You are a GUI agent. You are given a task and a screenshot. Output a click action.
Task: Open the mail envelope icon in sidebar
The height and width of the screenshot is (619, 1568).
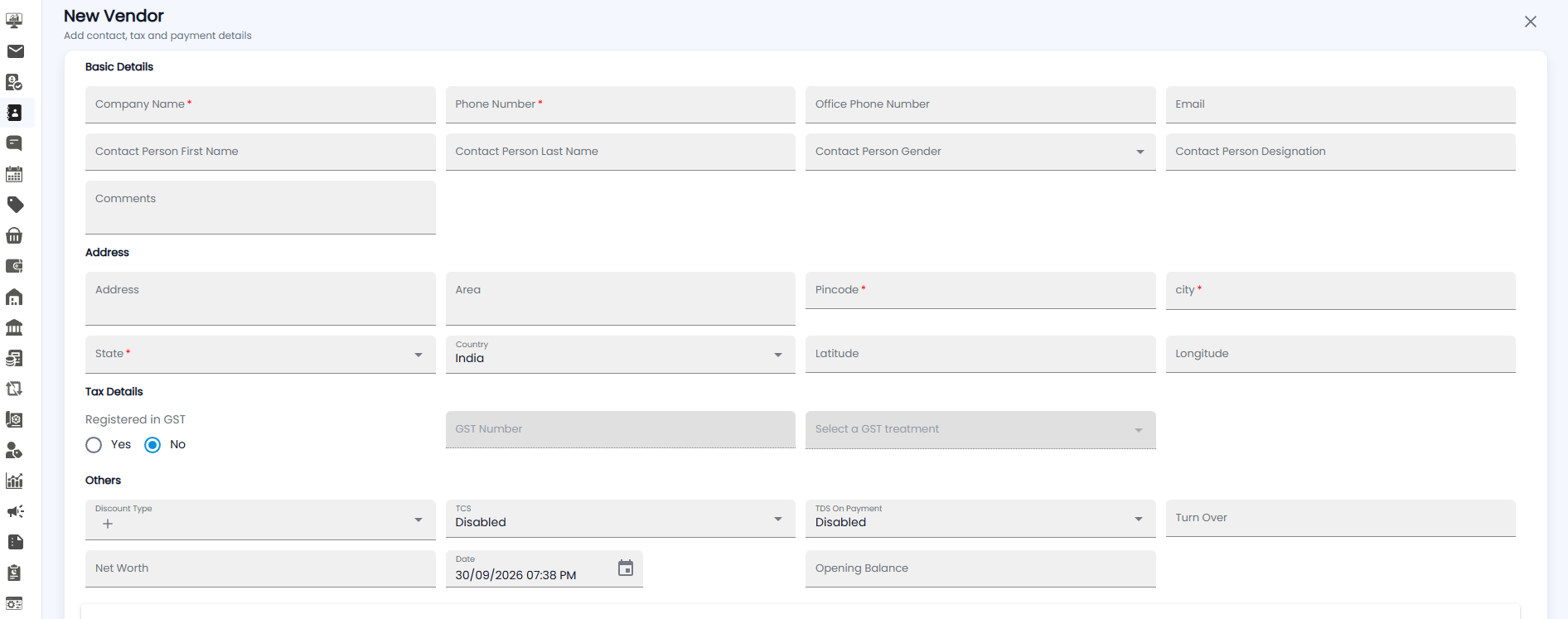pyautogui.click(x=15, y=51)
